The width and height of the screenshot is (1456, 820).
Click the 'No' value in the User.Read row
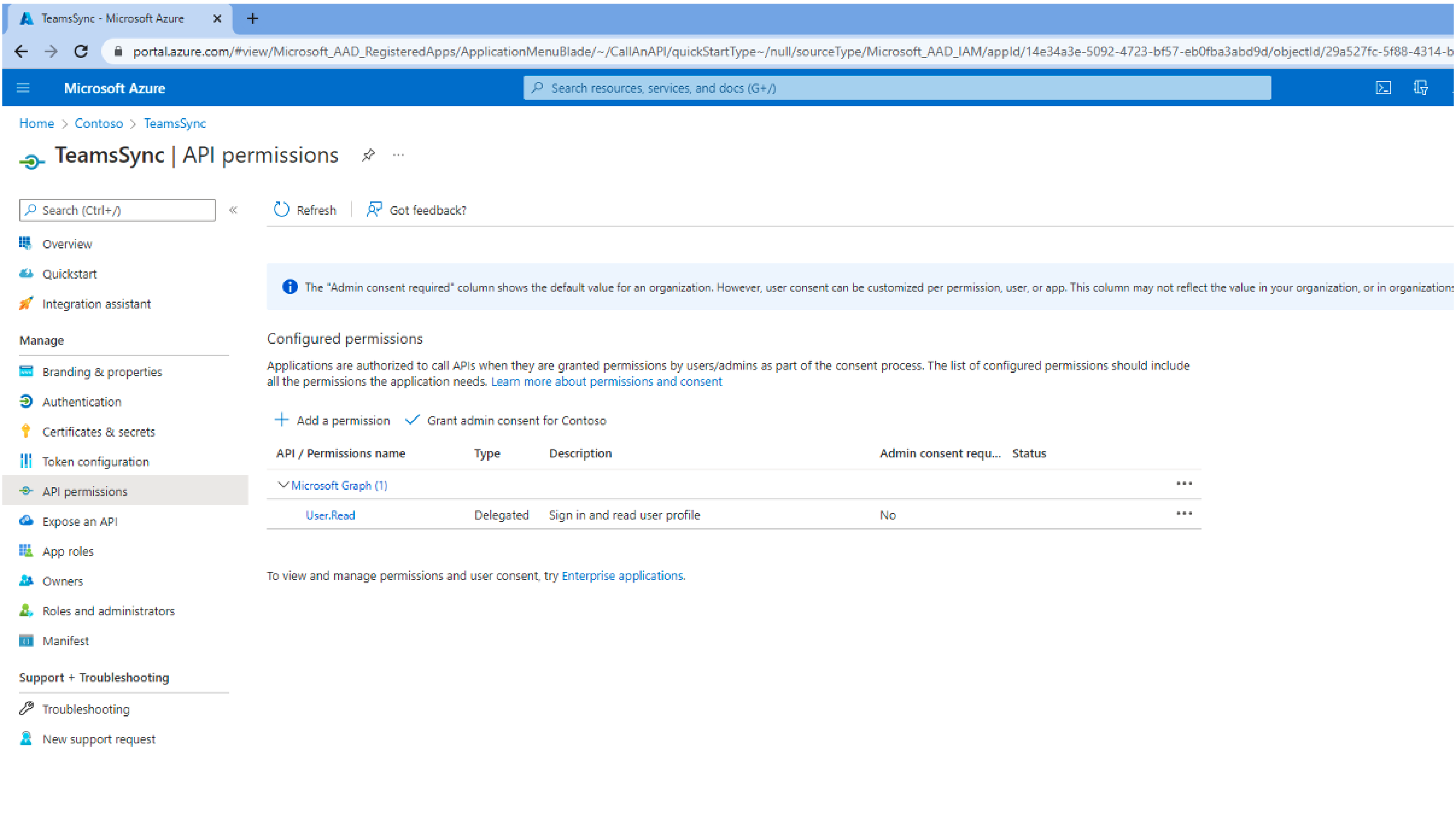(x=887, y=515)
